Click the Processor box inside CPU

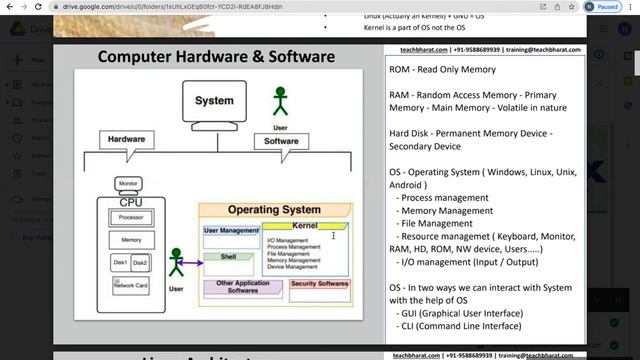131,218
